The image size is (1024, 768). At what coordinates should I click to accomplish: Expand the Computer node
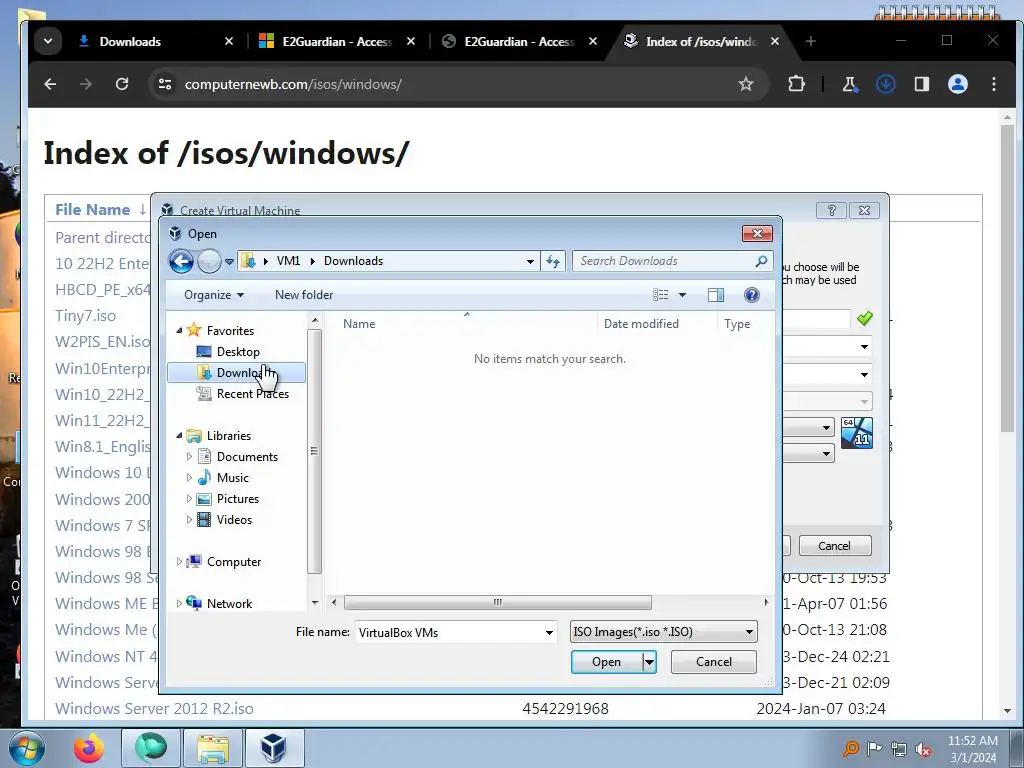(180, 562)
